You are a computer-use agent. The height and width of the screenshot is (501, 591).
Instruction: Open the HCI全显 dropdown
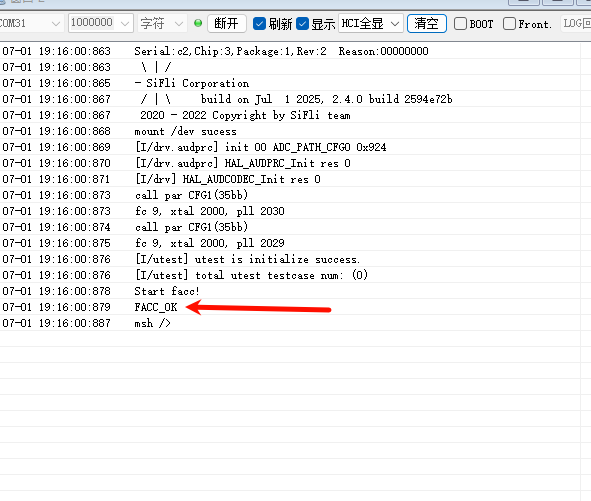(x=371, y=24)
